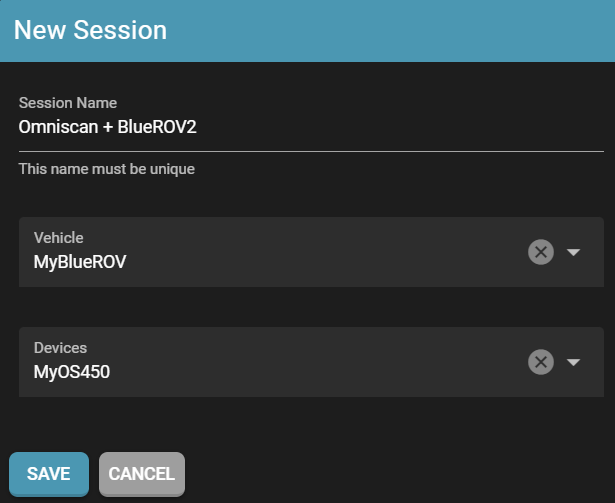Clear the selected Devices with the X icon
615x503 pixels.
tap(540, 362)
